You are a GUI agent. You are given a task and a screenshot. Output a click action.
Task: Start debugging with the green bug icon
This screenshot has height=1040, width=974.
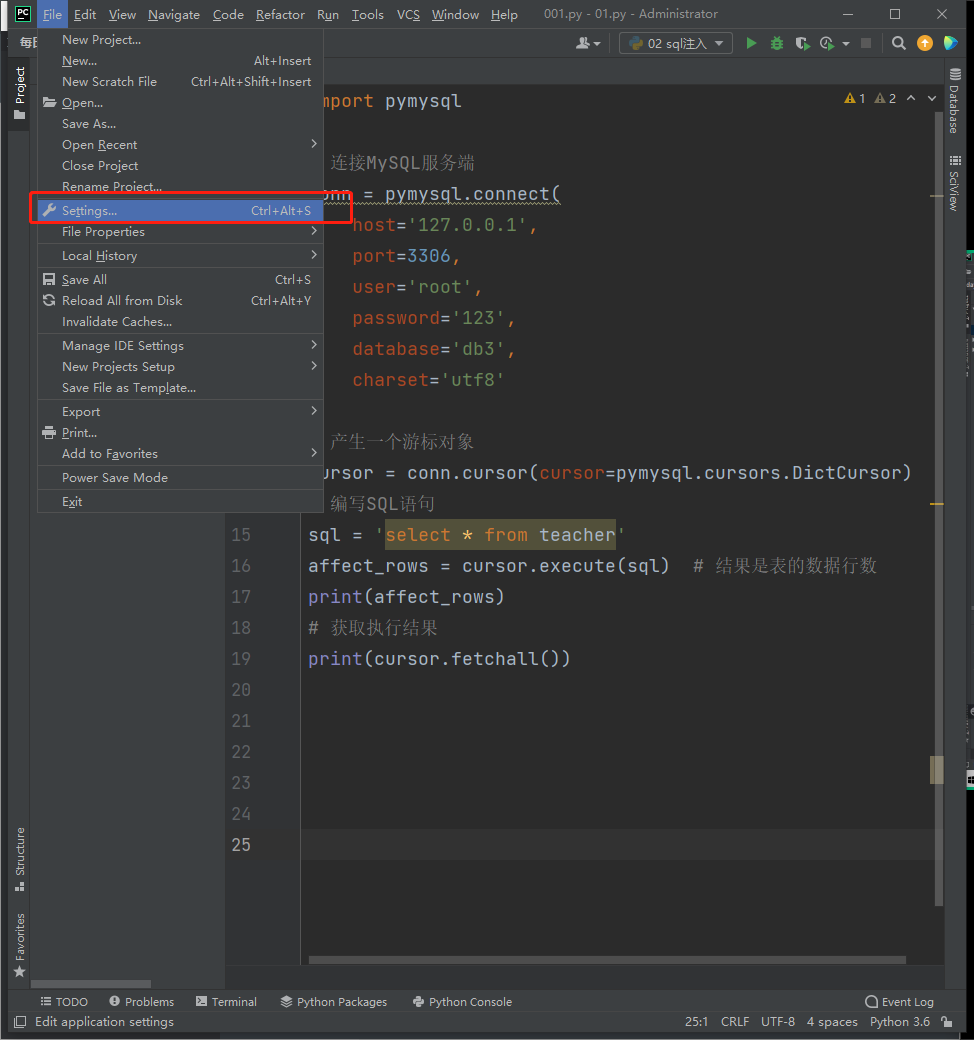(777, 43)
